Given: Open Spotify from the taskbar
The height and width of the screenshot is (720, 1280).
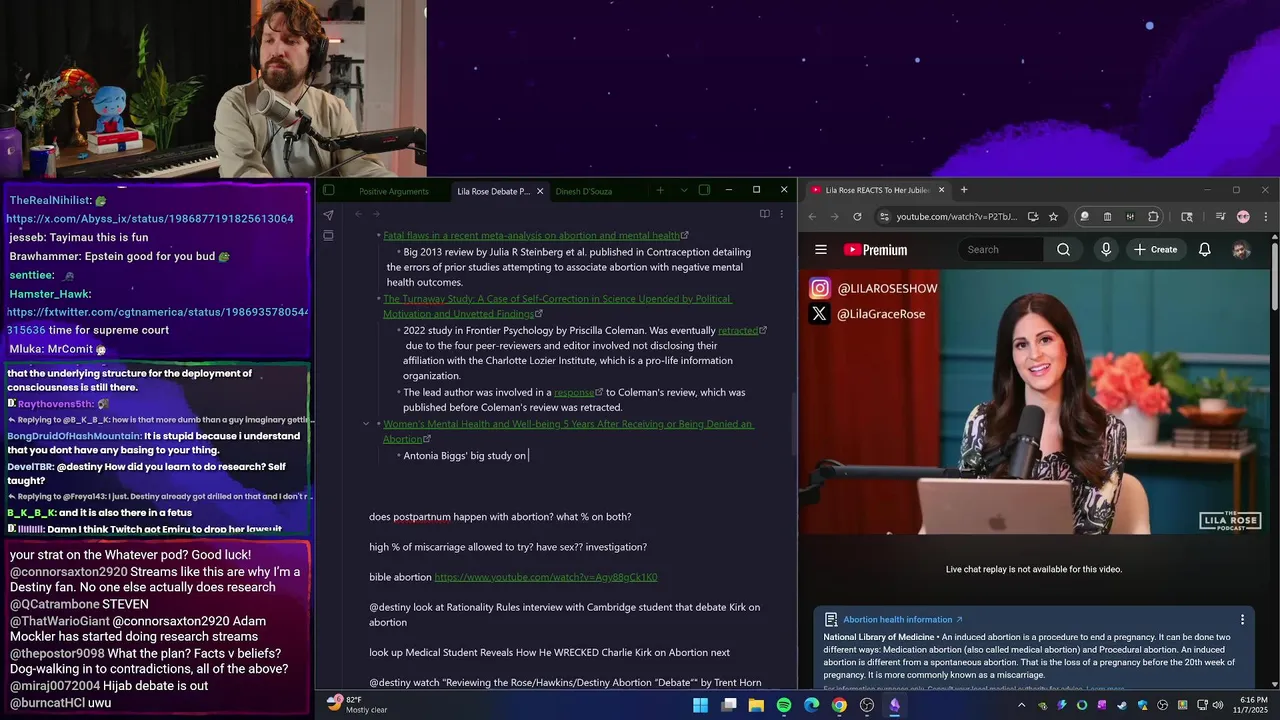Looking at the screenshot, I should coord(784,705).
